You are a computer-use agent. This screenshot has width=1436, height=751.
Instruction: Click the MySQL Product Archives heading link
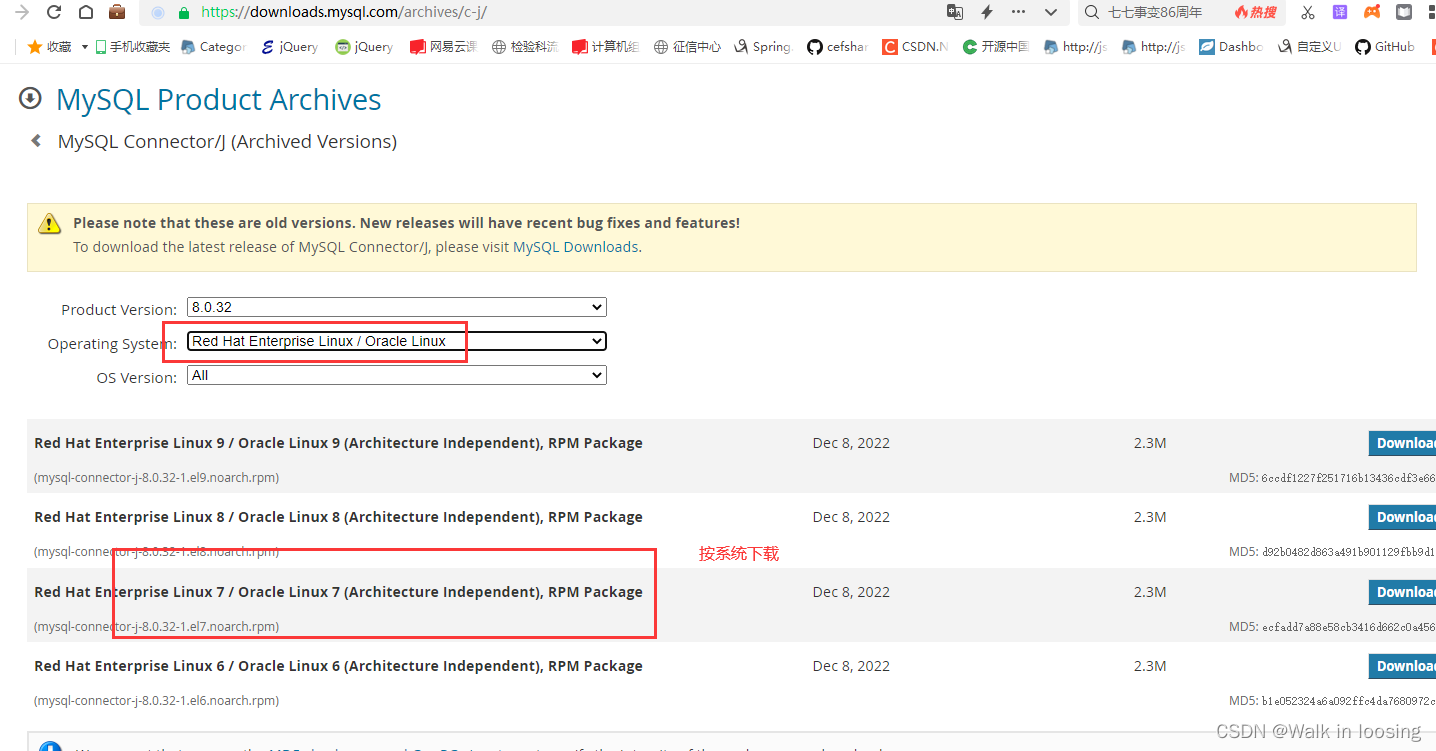(219, 99)
